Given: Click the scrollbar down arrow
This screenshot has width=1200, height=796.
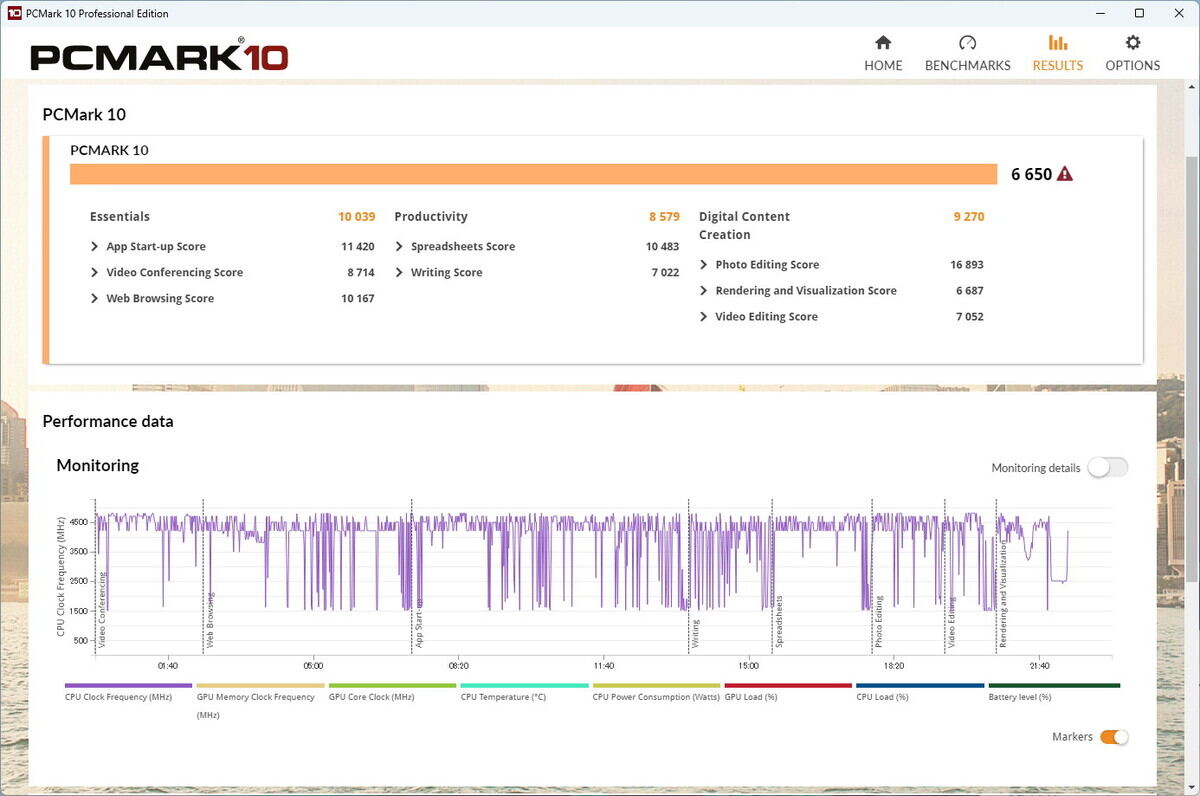Looking at the screenshot, I should [1192, 787].
